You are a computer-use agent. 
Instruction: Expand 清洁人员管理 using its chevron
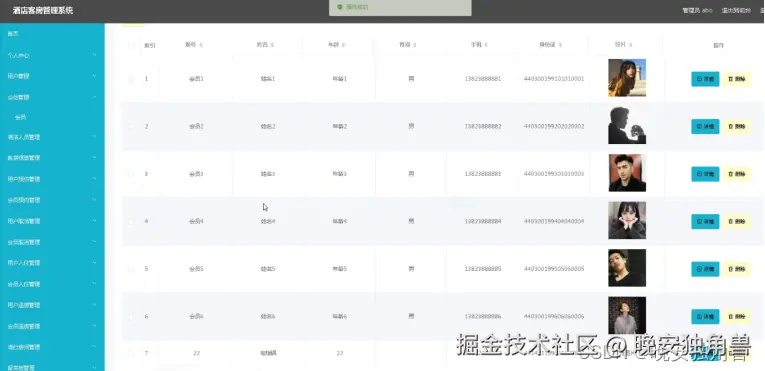pyautogui.click(x=94, y=137)
